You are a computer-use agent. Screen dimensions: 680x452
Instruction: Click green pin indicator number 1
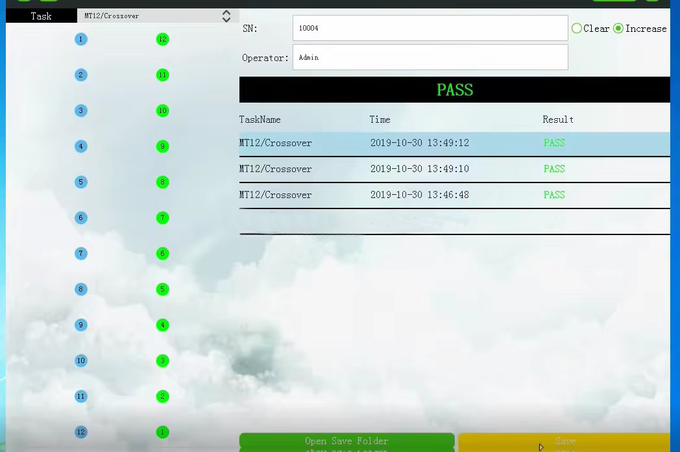(162, 432)
